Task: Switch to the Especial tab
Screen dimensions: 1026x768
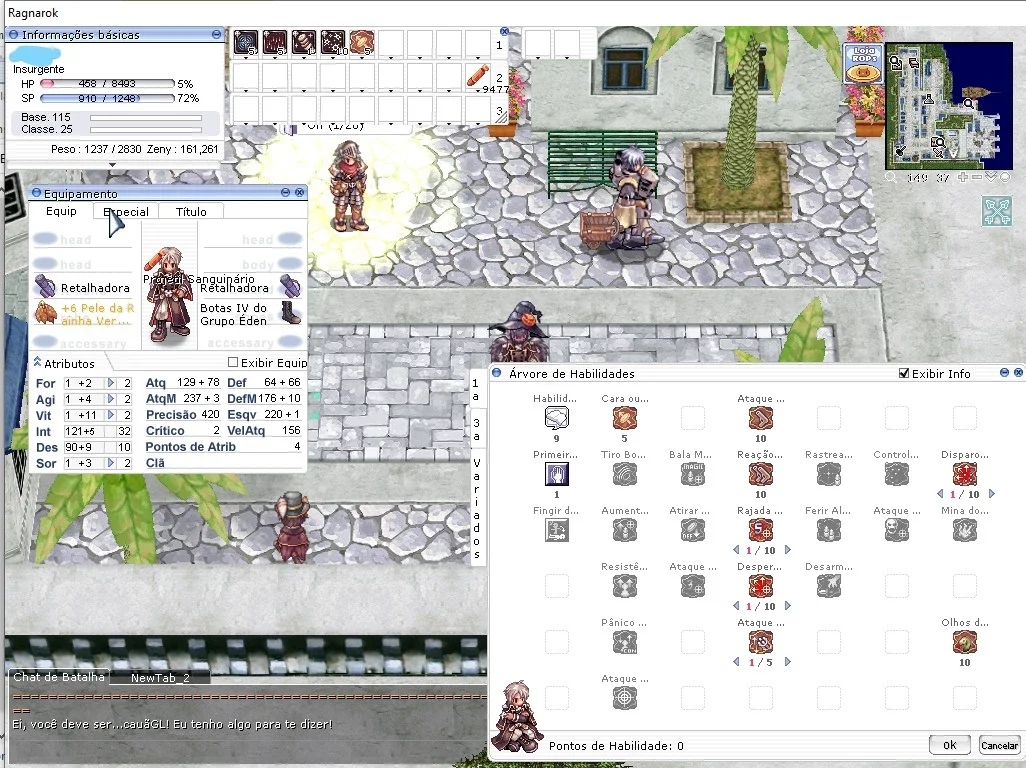Action: [x=126, y=211]
